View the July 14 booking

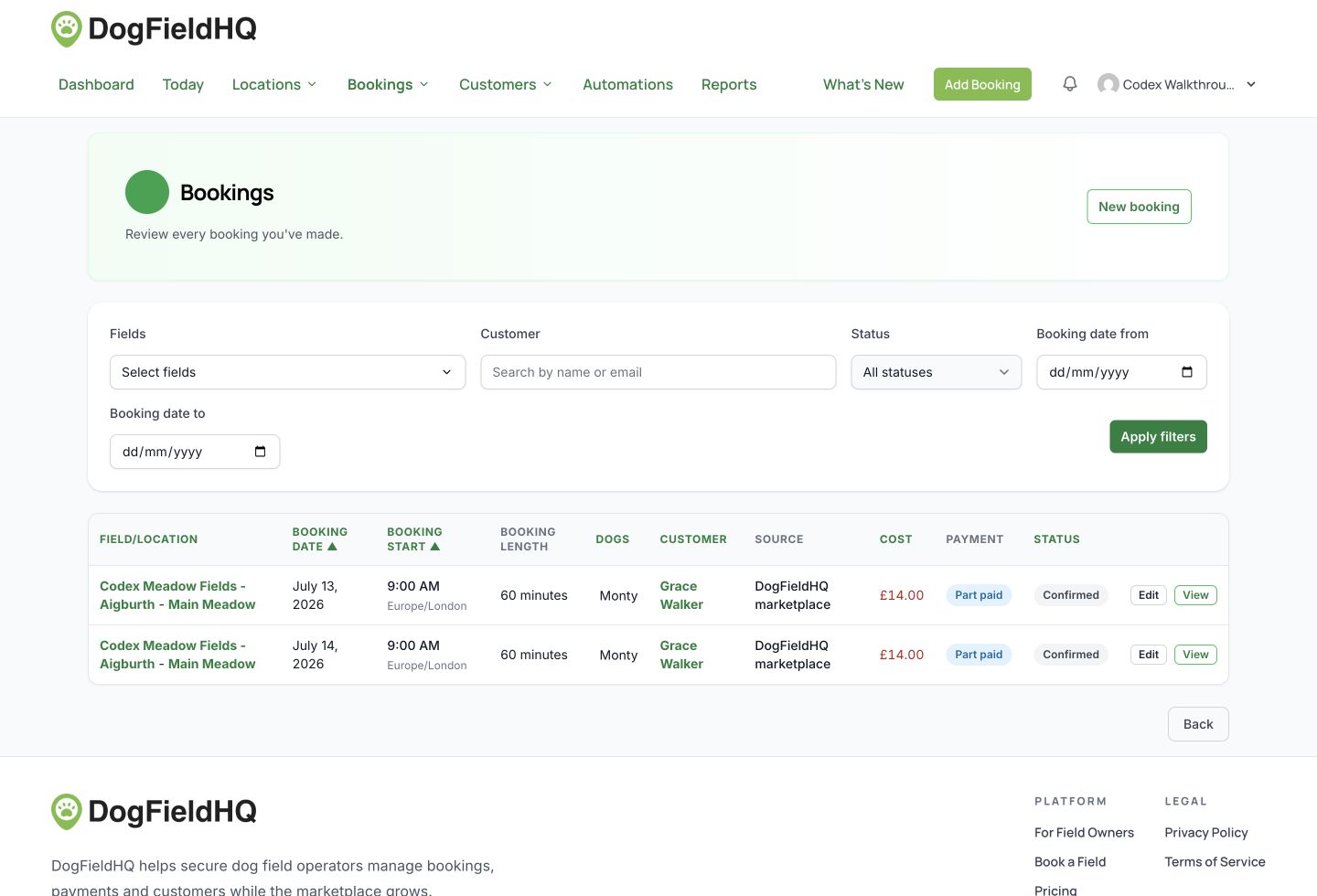[1195, 655]
